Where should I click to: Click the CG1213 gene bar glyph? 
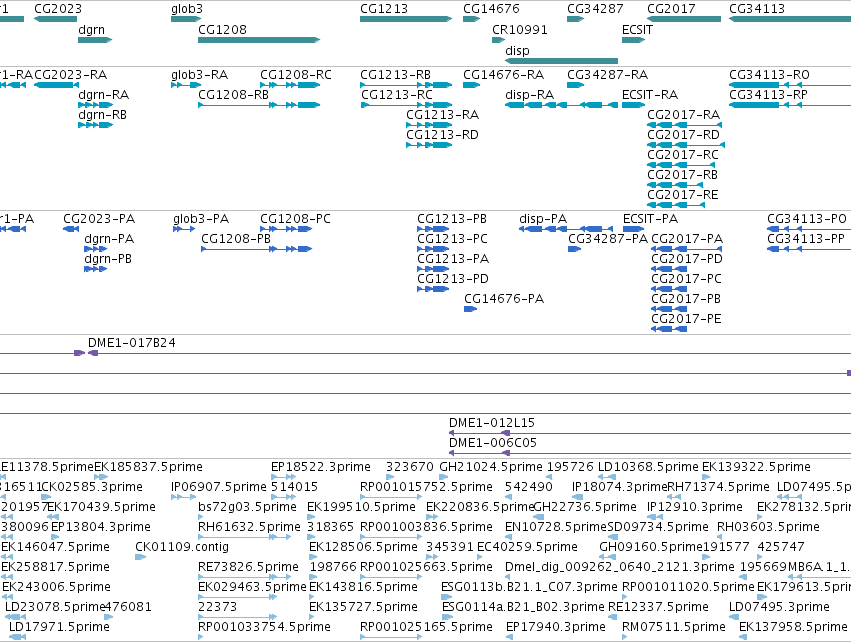point(406,19)
